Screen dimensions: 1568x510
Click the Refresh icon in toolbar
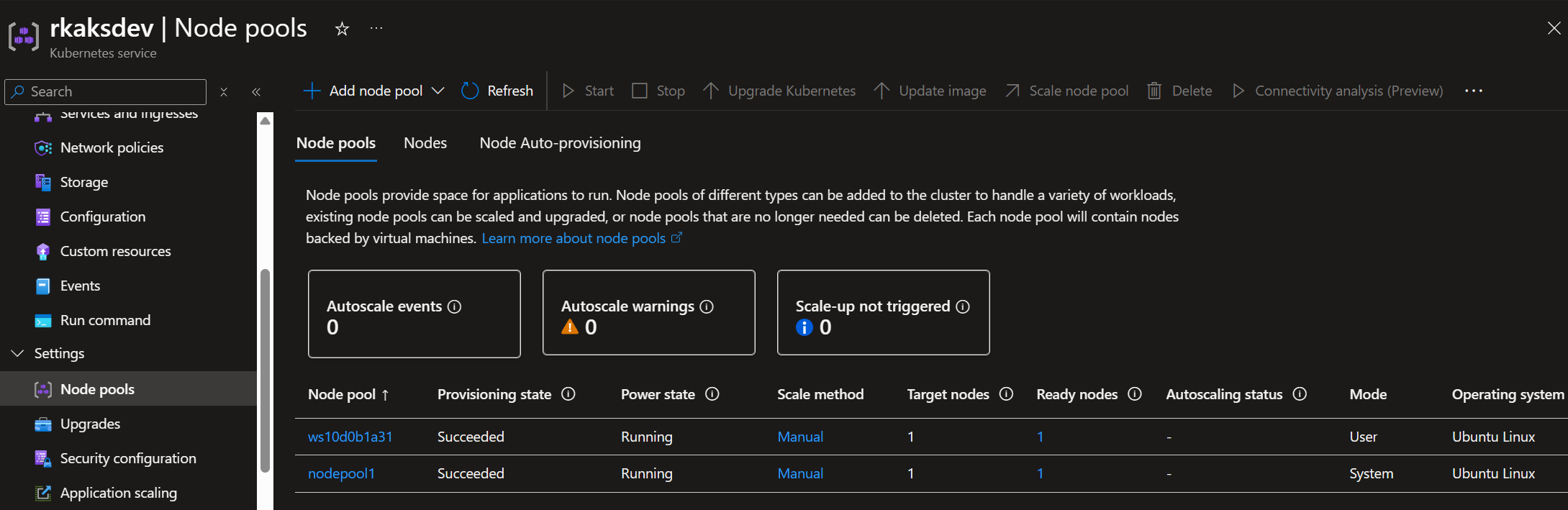[470, 91]
